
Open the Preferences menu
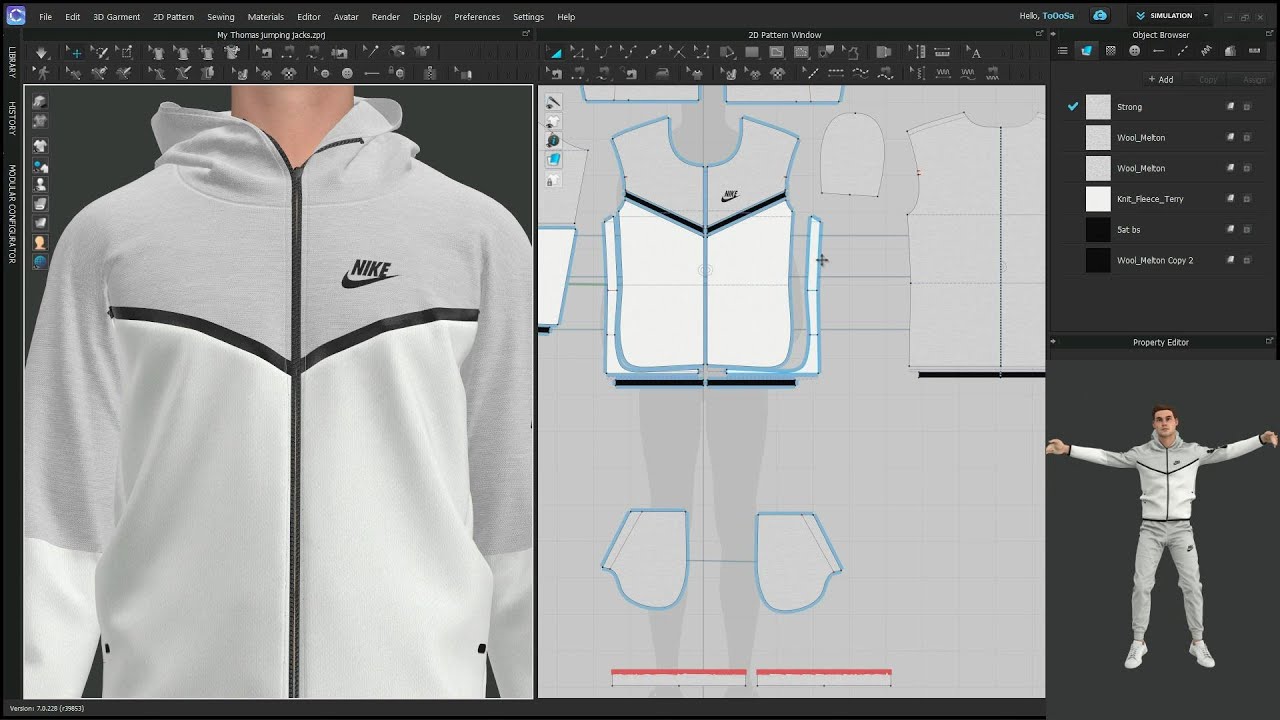[x=477, y=17]
